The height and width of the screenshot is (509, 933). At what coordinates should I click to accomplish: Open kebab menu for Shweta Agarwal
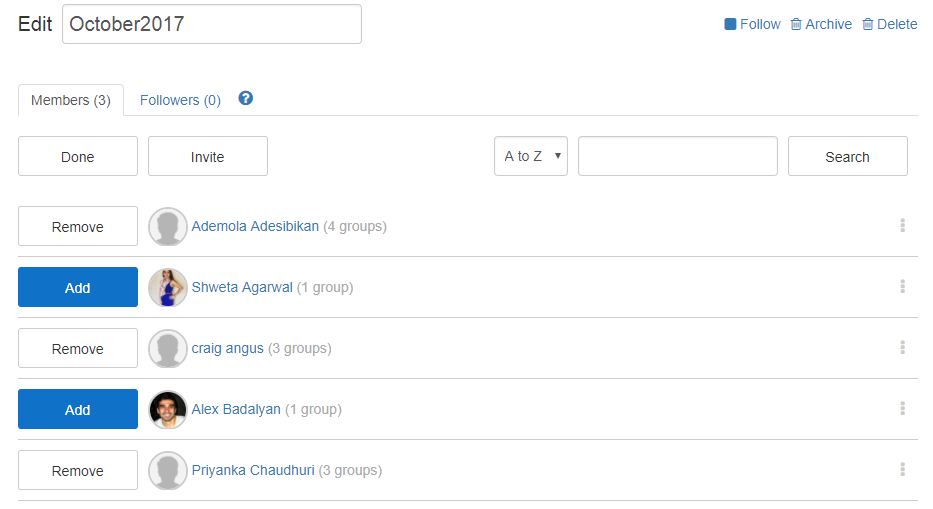click(903, 286)
